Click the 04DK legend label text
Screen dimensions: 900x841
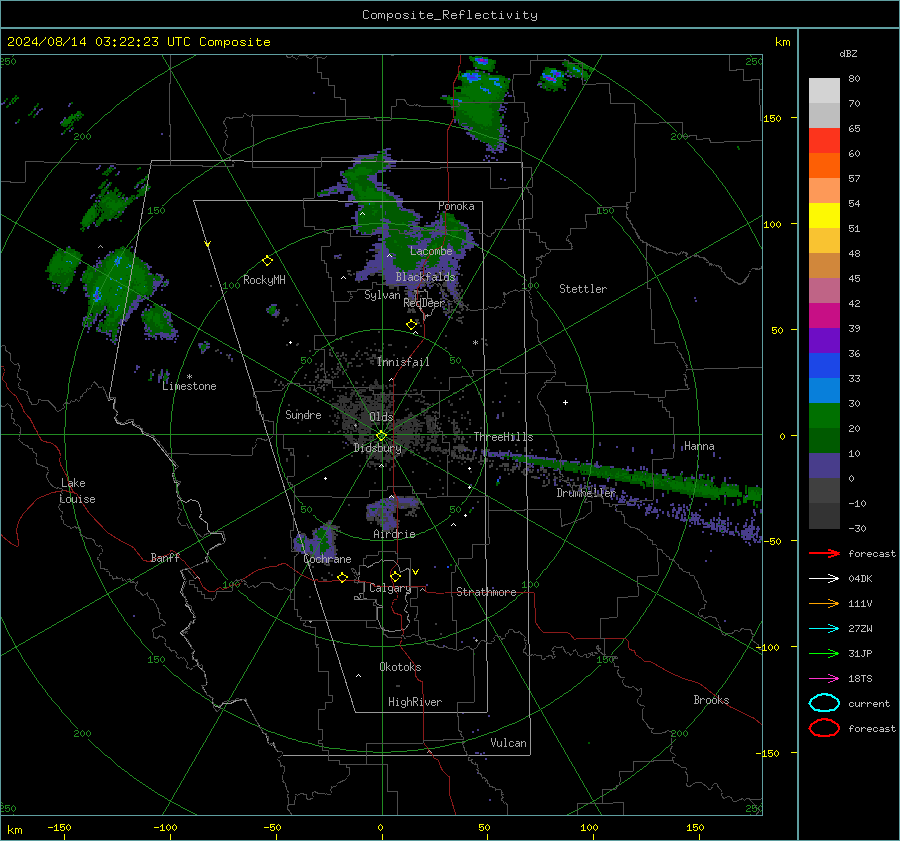[860, 579]
